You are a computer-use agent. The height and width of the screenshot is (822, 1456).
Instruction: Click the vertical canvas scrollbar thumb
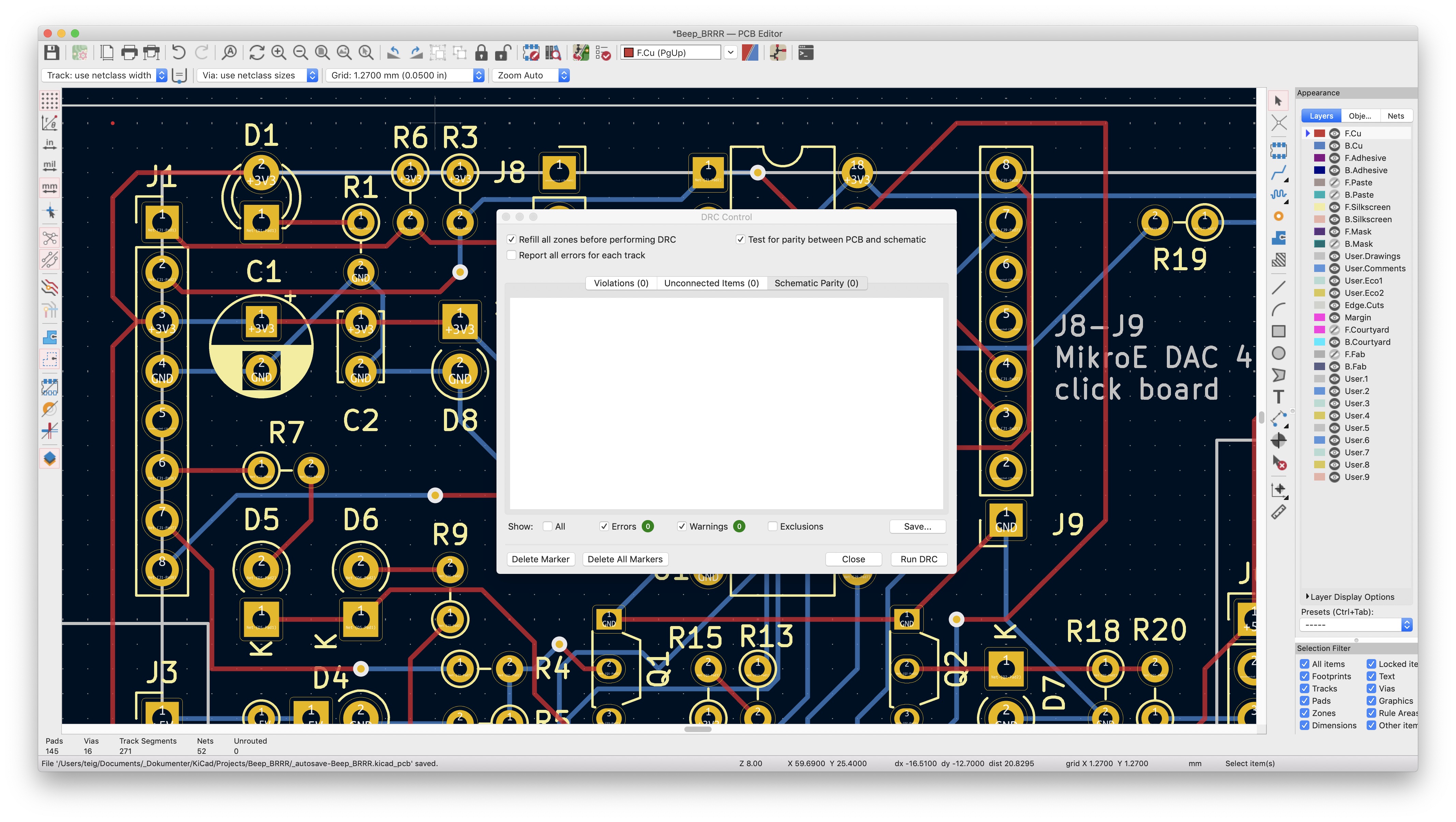click(x=1262, y=418)
